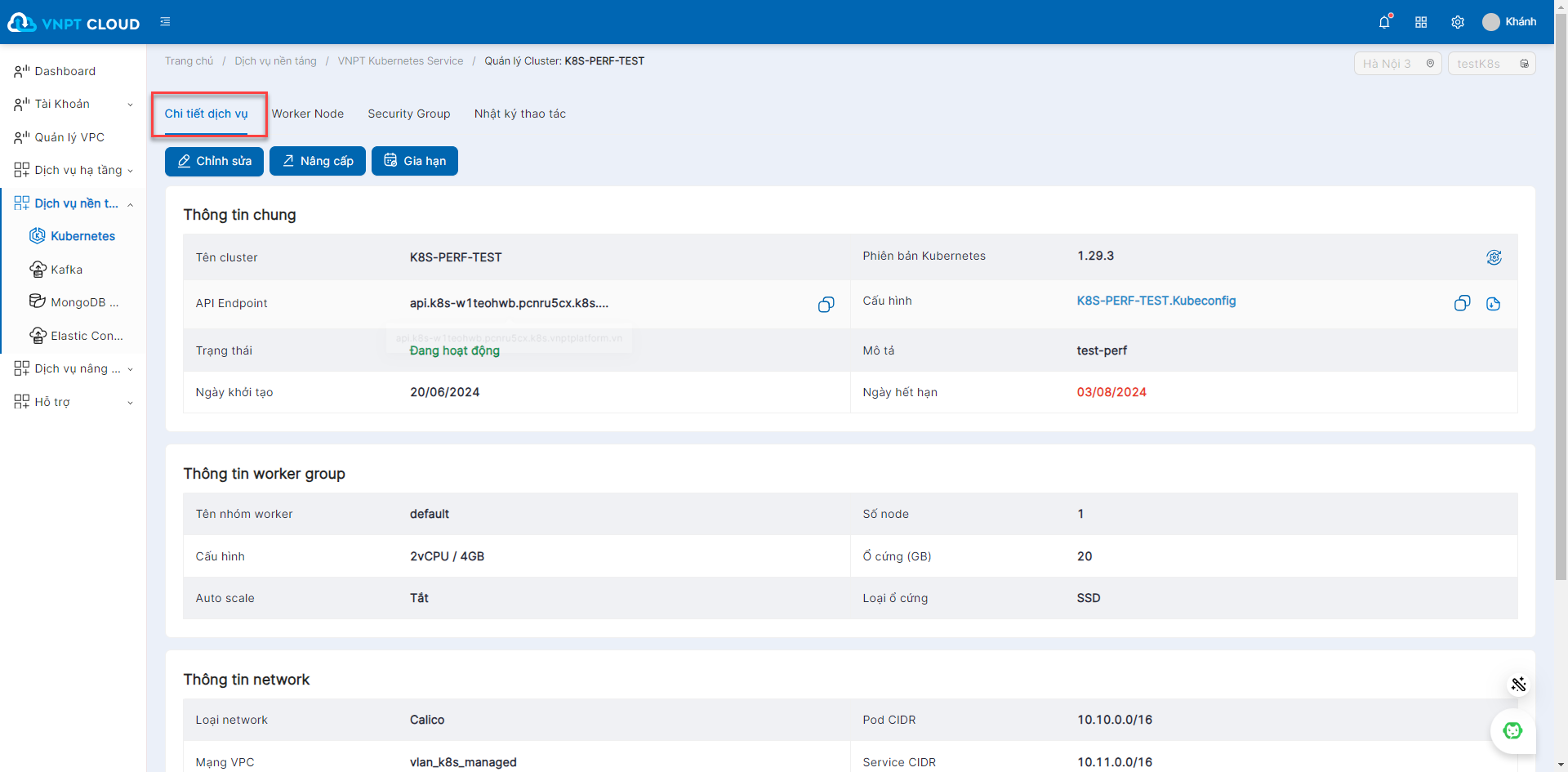Click the 2vCPU / 4GB configuration value

click(x=447, y=556)
